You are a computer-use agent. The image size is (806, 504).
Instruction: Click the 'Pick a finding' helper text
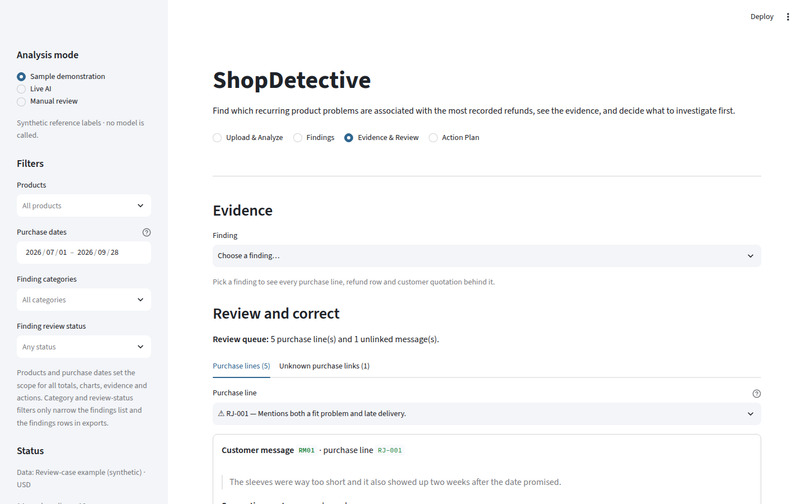pyautogui.click(x=354, y=282)
